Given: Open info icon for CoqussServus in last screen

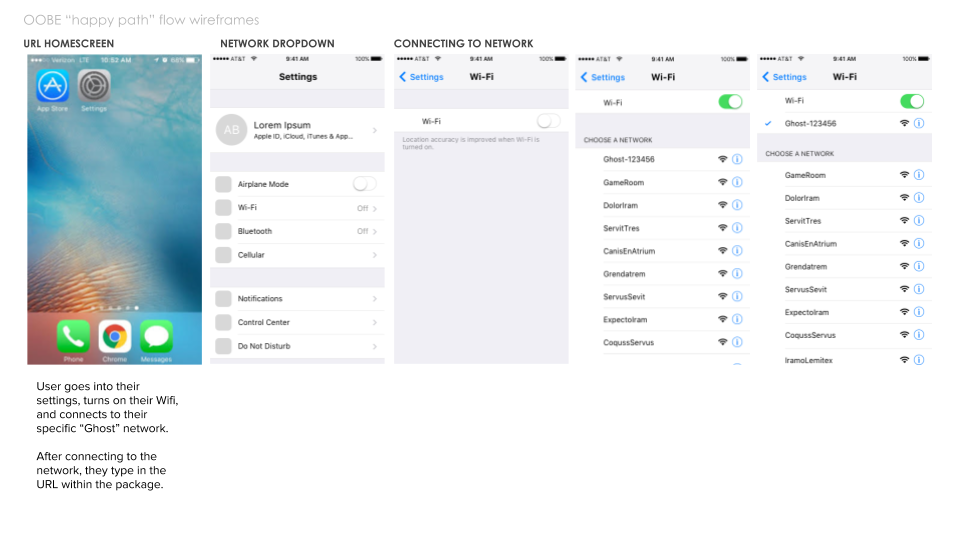Looking at the screenshot, I should (x=919, y=335).
